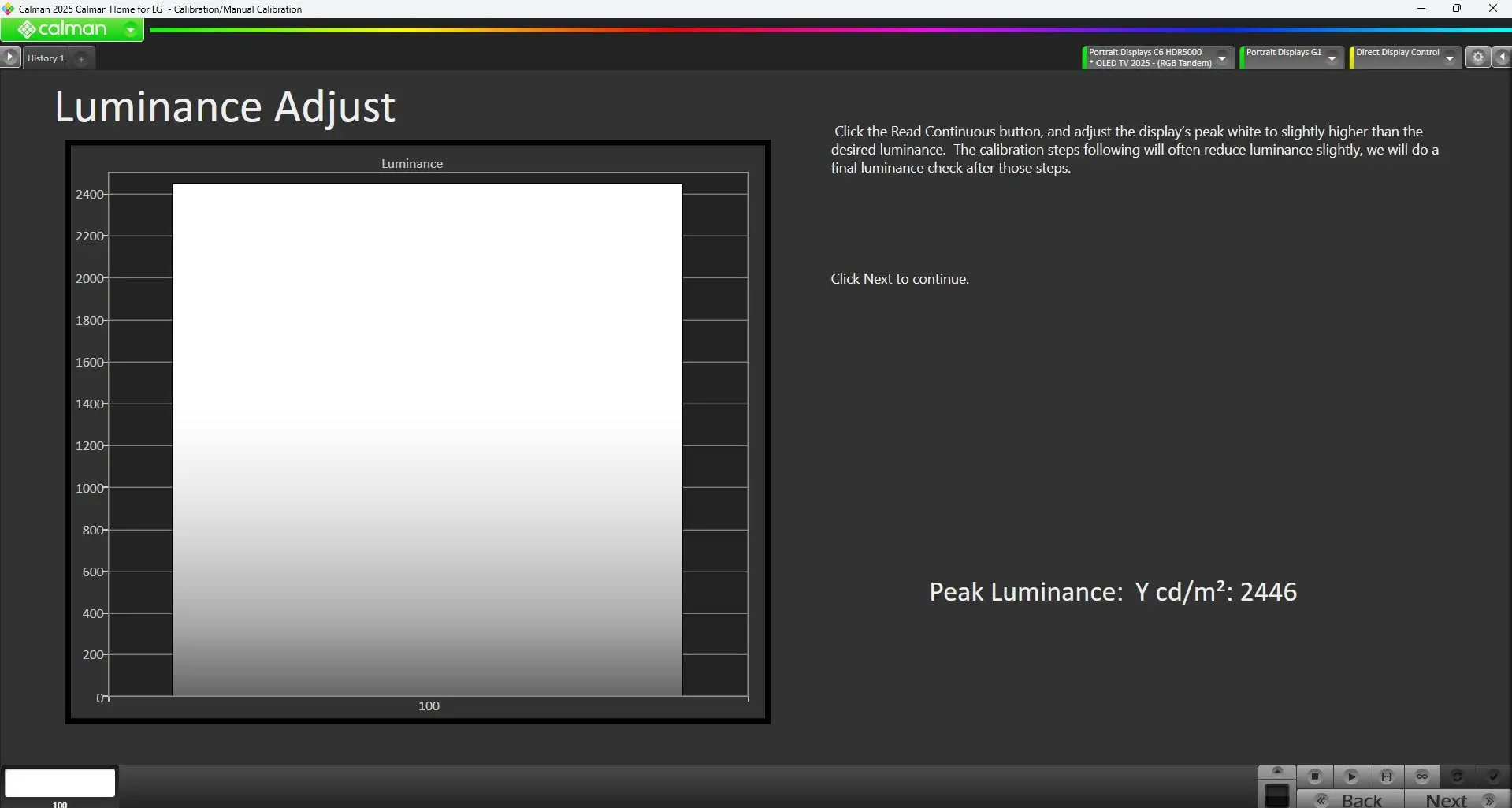Open the Calman main menu dropdown
1512x808 pixels.
point(131,30)
